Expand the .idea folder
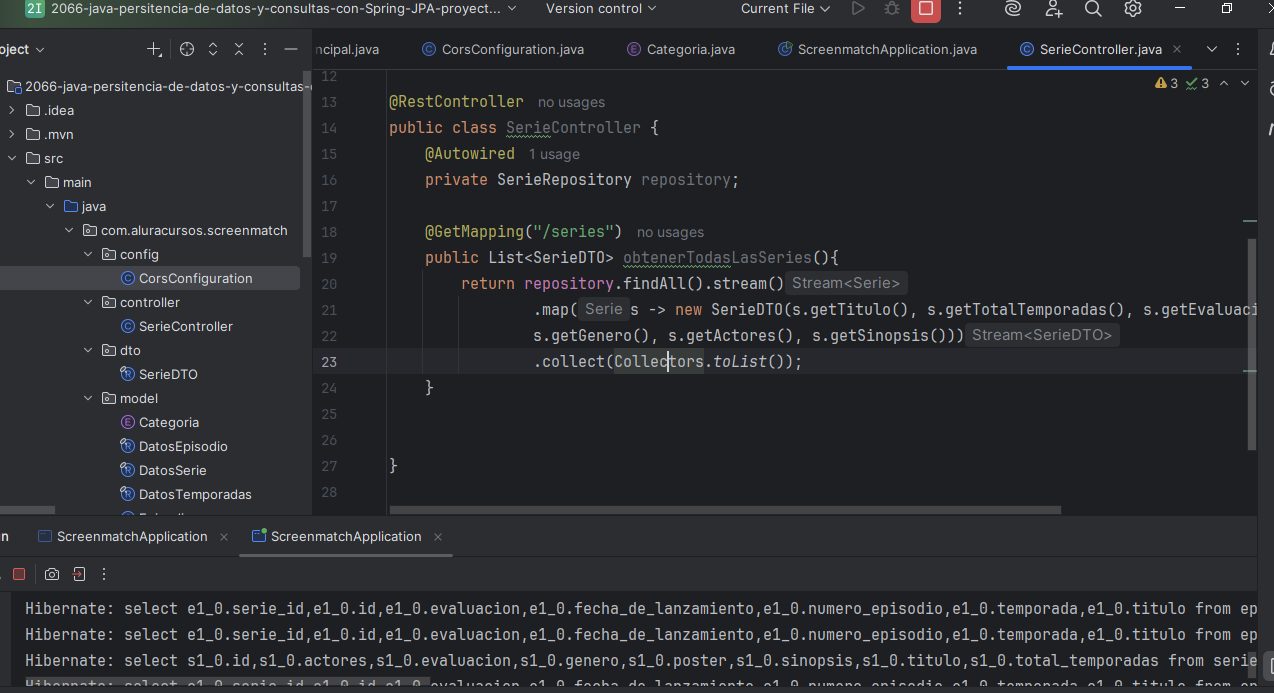 point(12,110)
